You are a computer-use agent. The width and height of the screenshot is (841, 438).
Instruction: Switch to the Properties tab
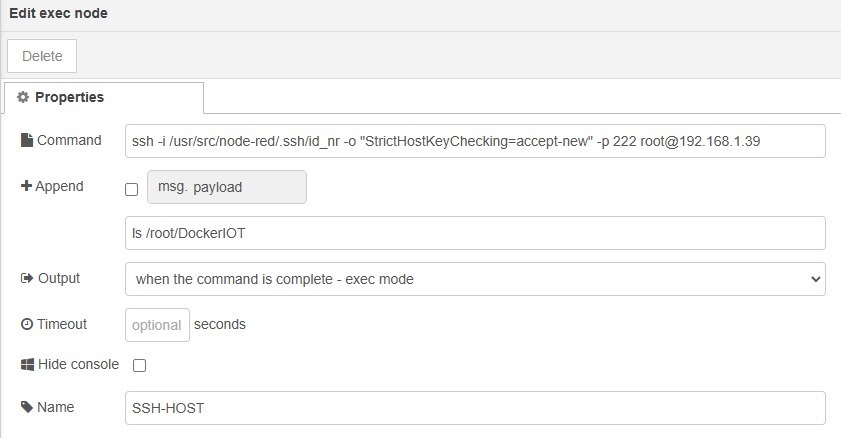pos(104,98)
